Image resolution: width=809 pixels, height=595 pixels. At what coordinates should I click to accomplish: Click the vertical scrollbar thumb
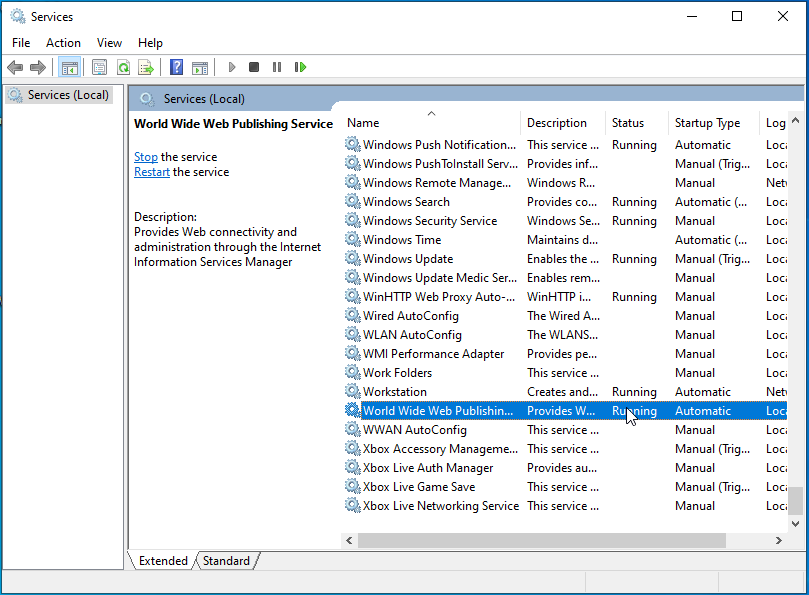pyautogui.click(x=797, y=501)
